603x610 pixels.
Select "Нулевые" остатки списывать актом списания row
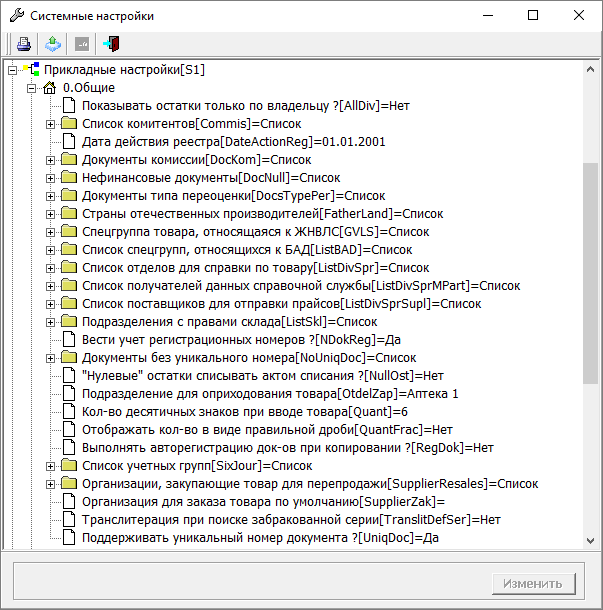coord(263,375)
